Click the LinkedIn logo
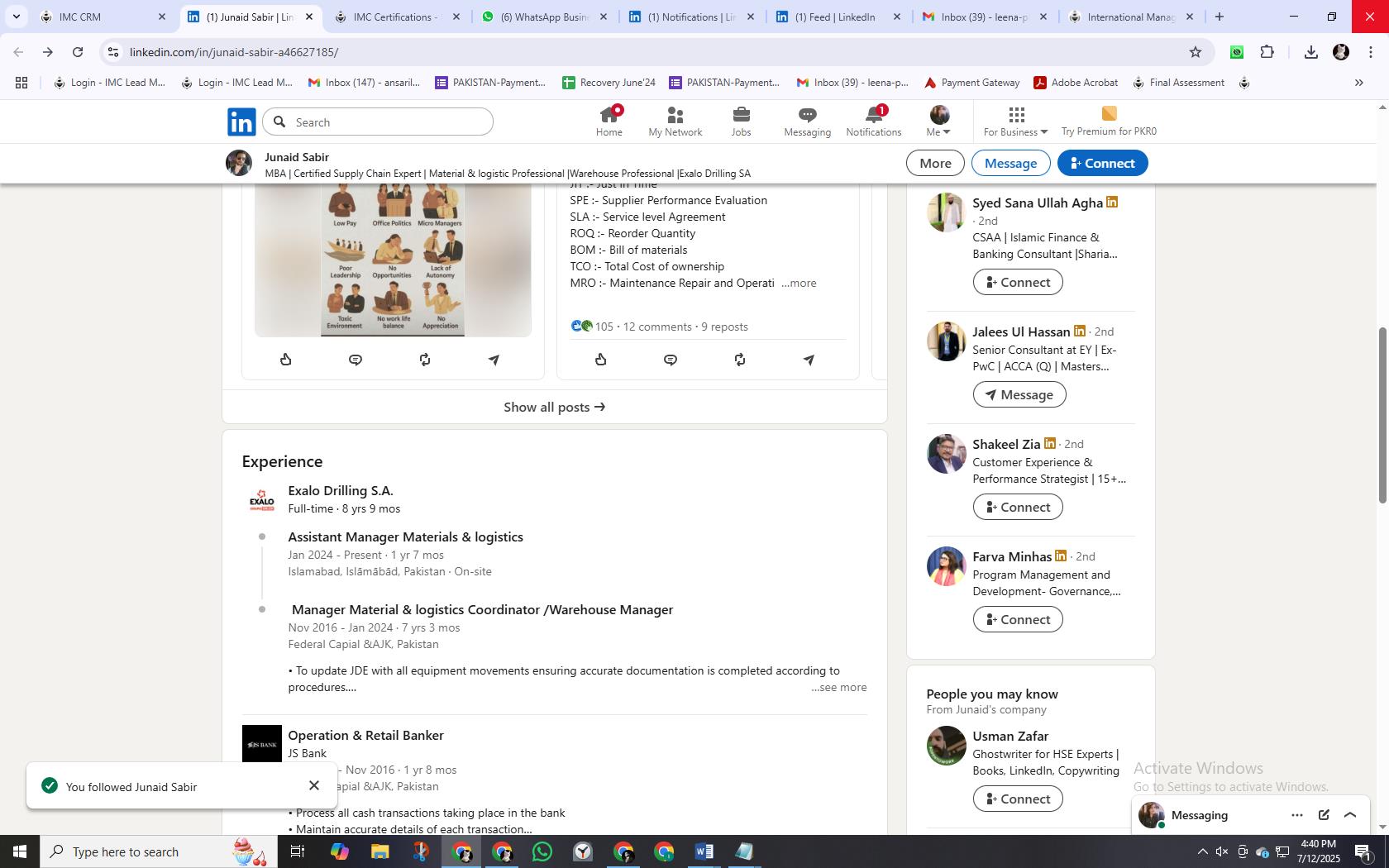Viewport: 1389px width, 868px height. coord(241,122)
